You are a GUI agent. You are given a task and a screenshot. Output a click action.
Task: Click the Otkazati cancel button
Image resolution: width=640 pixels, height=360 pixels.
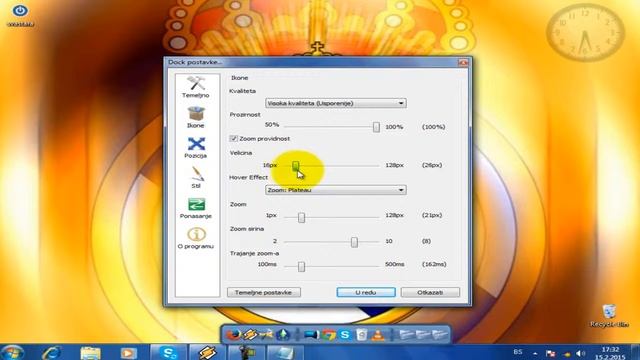click(430, 292)
